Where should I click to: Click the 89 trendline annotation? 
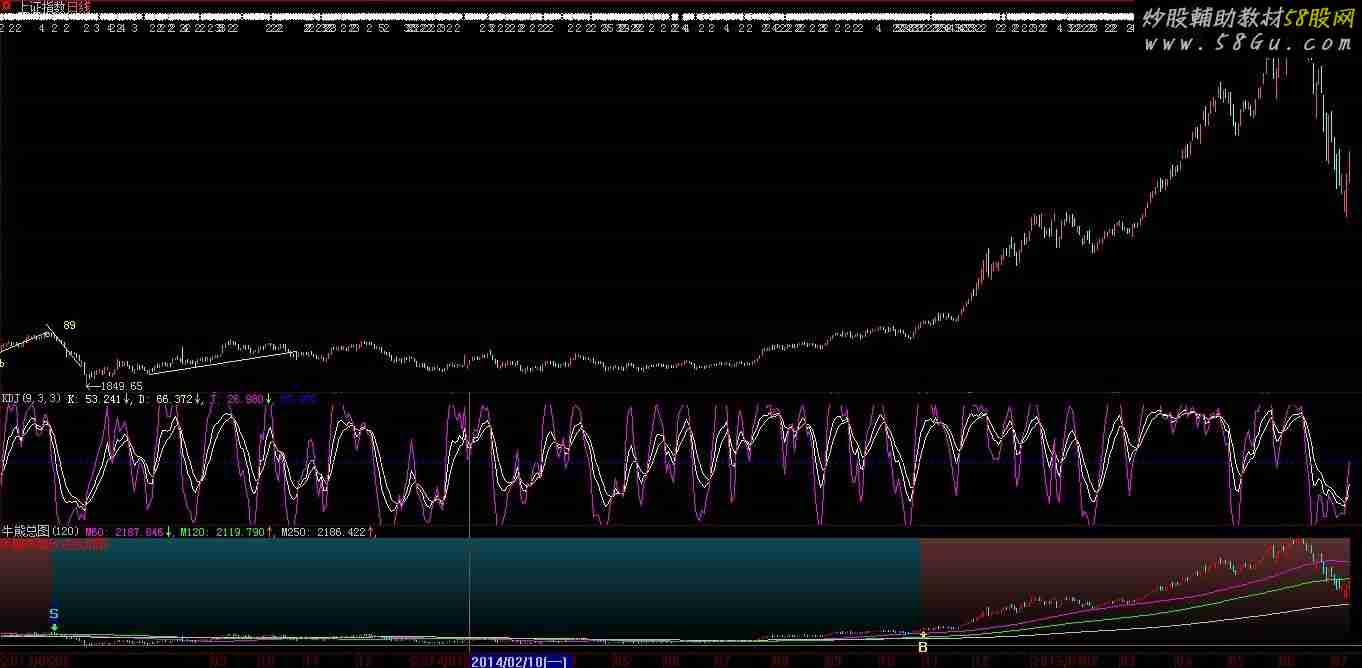pyautogui.click(x=69, y=326)
